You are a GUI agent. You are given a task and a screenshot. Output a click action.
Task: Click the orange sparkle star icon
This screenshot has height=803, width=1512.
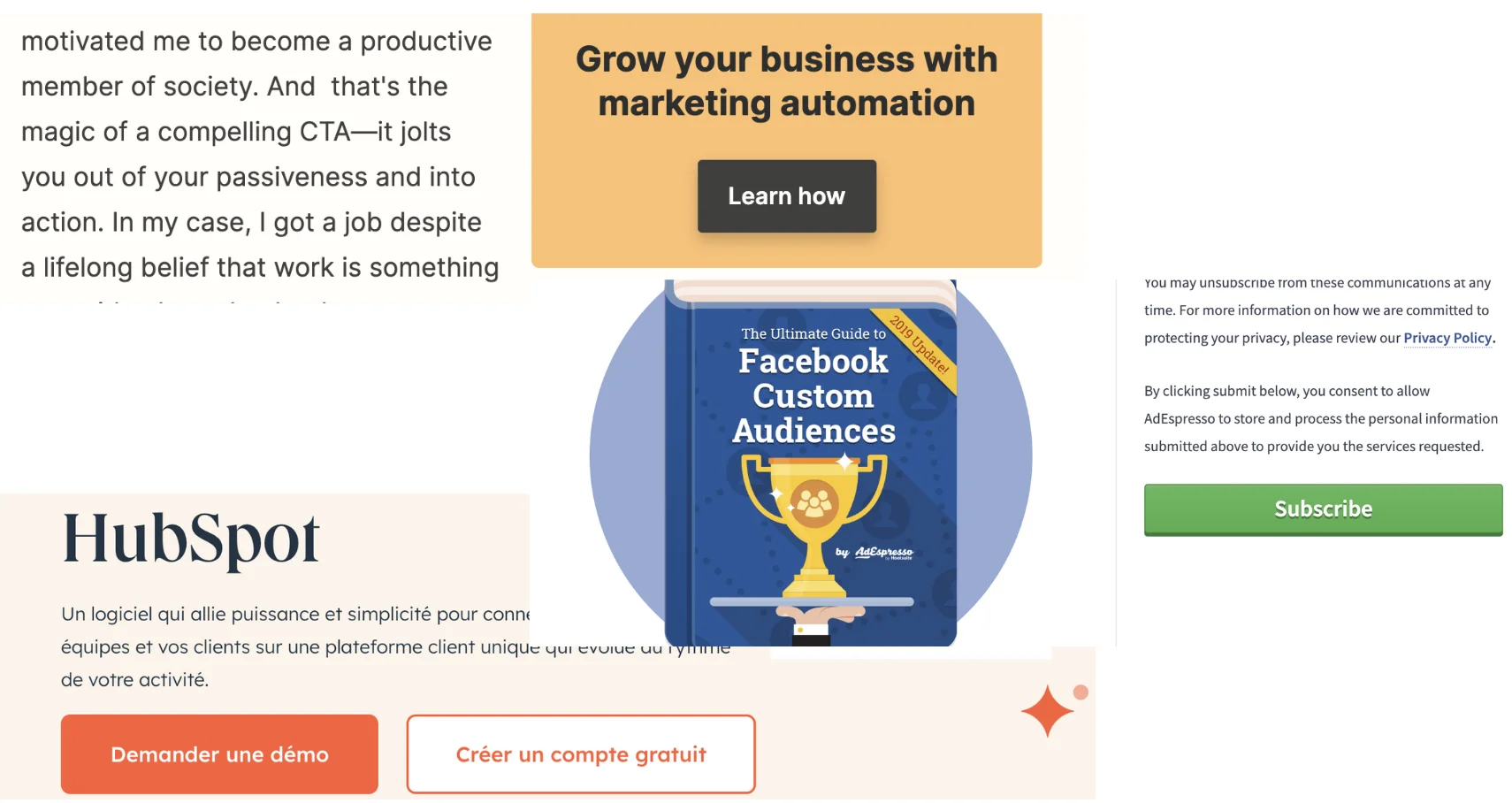[1047, 711]
